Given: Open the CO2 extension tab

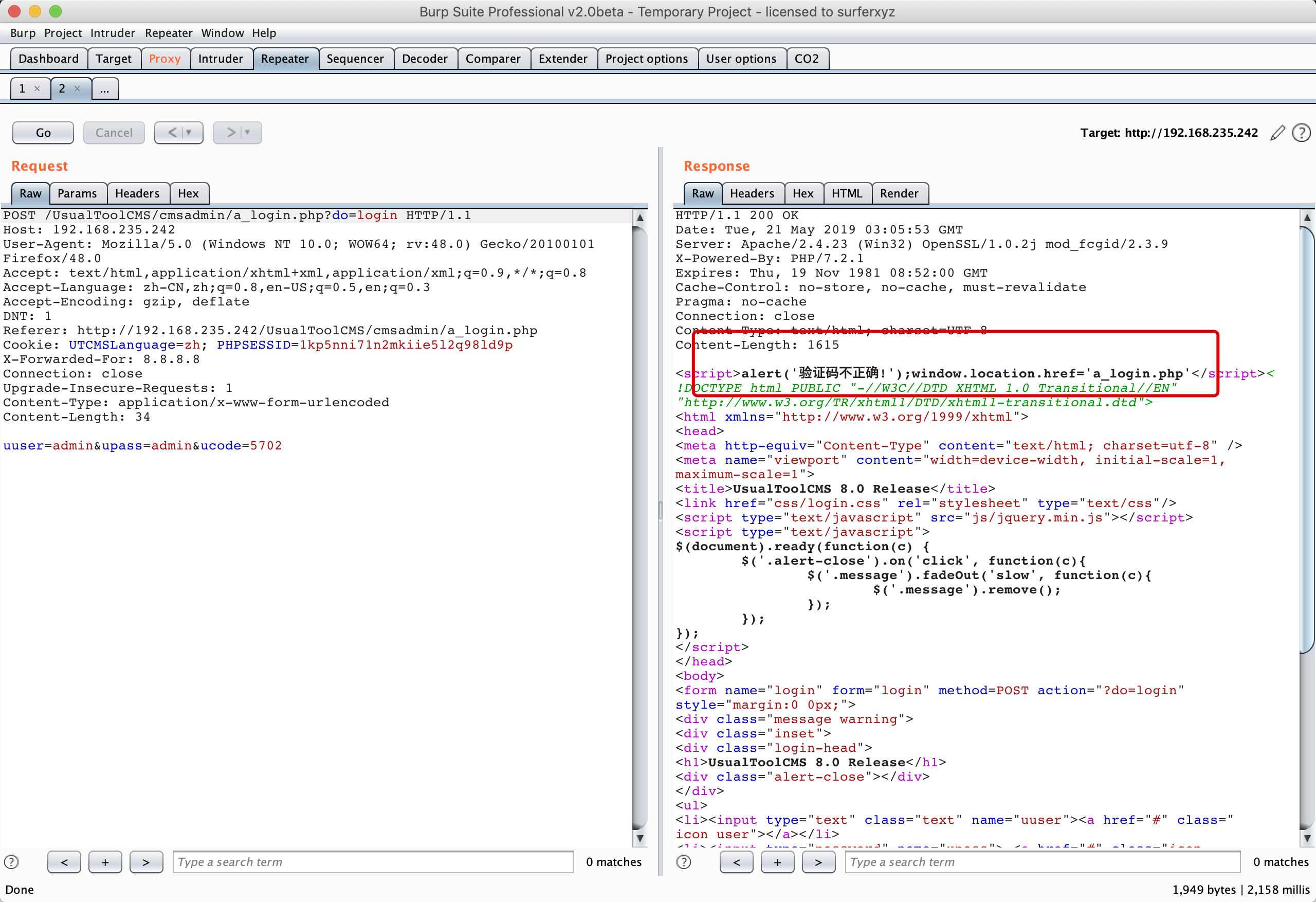Looking at the screenshot, I should pos(807,59).
